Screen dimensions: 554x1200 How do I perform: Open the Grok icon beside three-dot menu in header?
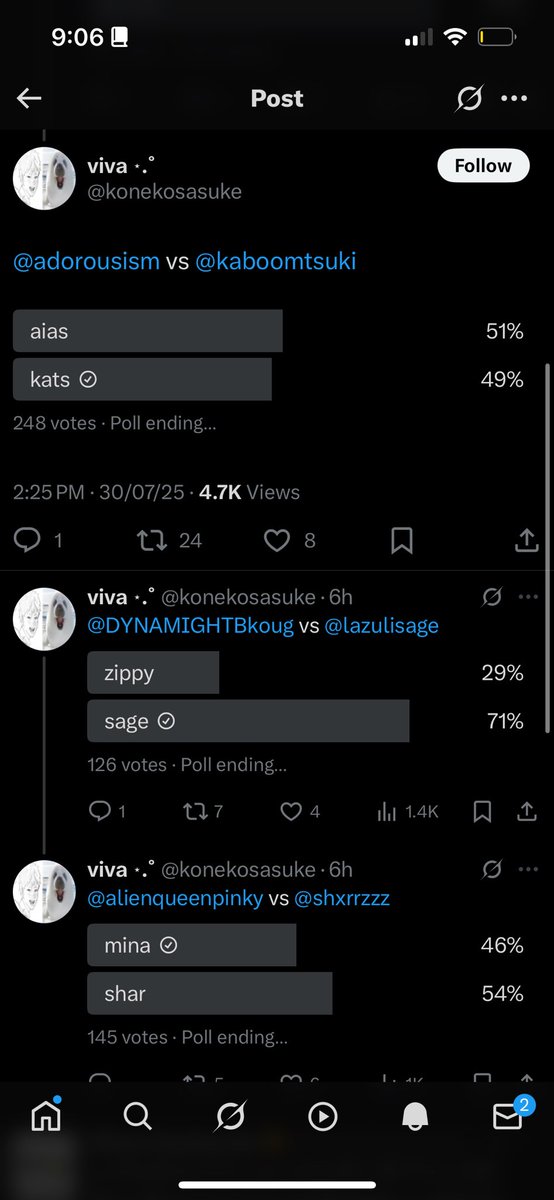point(467,98)
